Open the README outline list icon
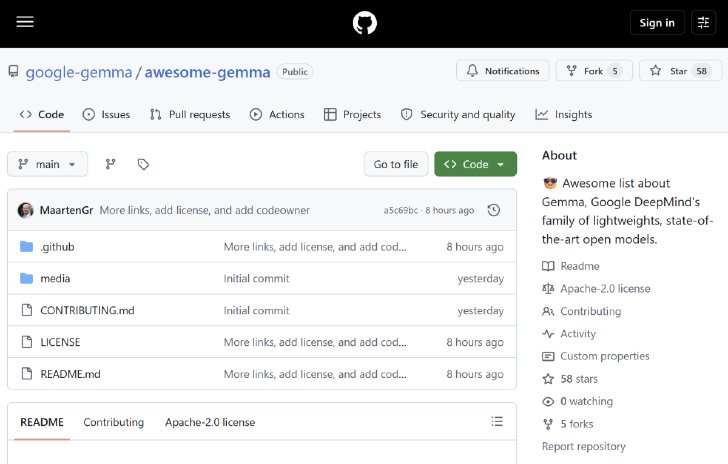Viewport: 728px width, 464px height. tap(497, 421)
